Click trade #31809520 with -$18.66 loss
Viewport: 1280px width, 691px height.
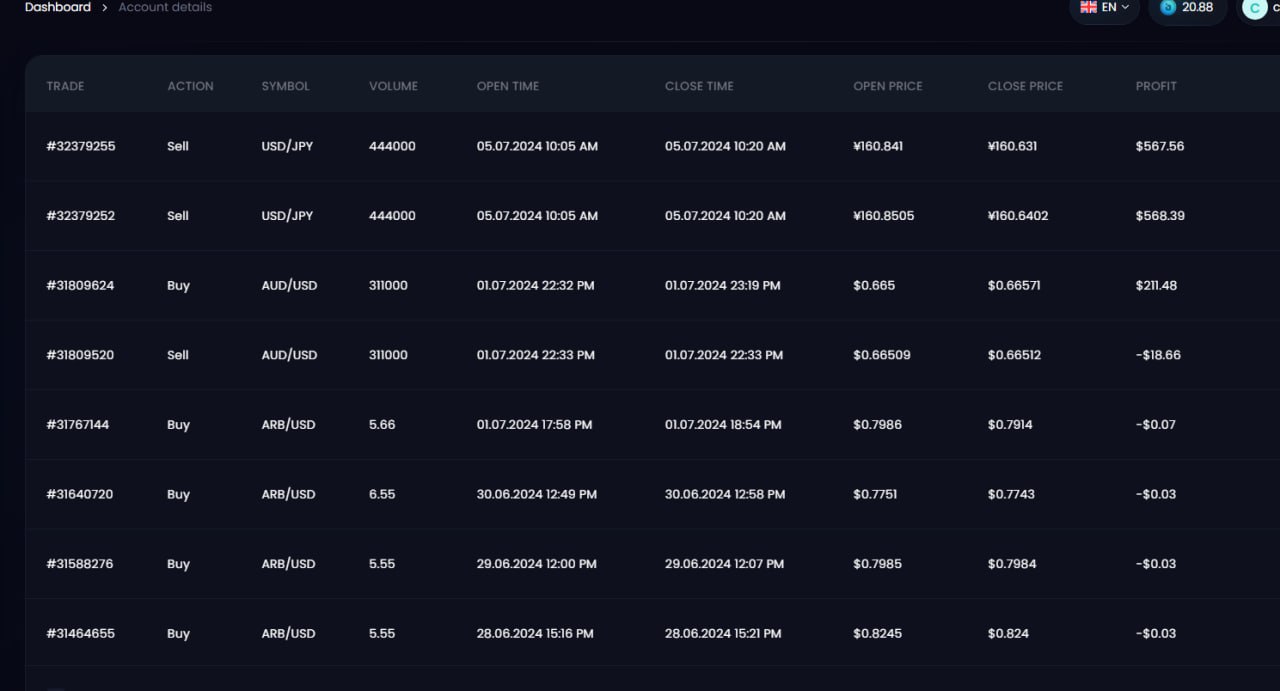coord(80,355)
